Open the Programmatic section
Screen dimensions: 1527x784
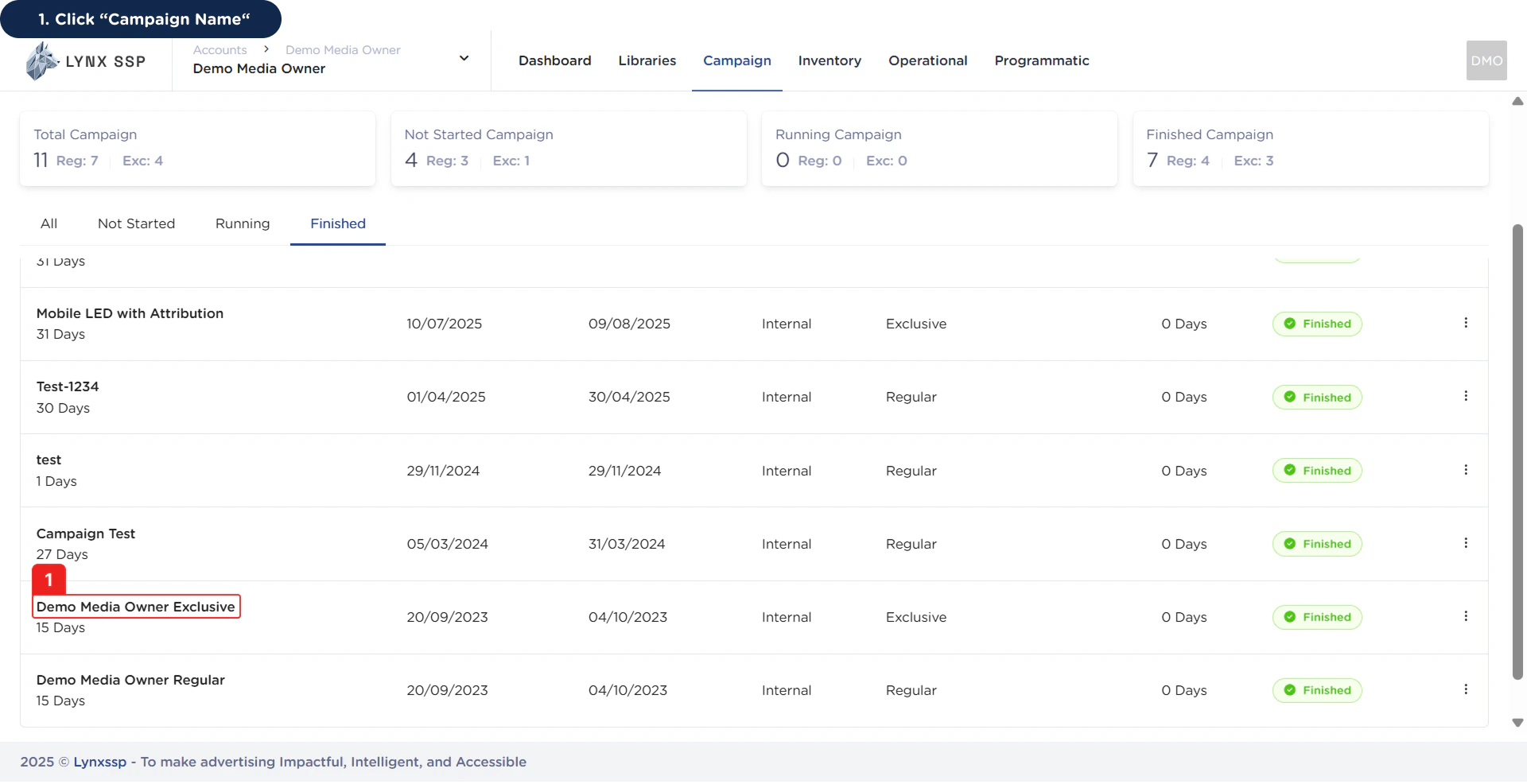(x=1042, y=60)
